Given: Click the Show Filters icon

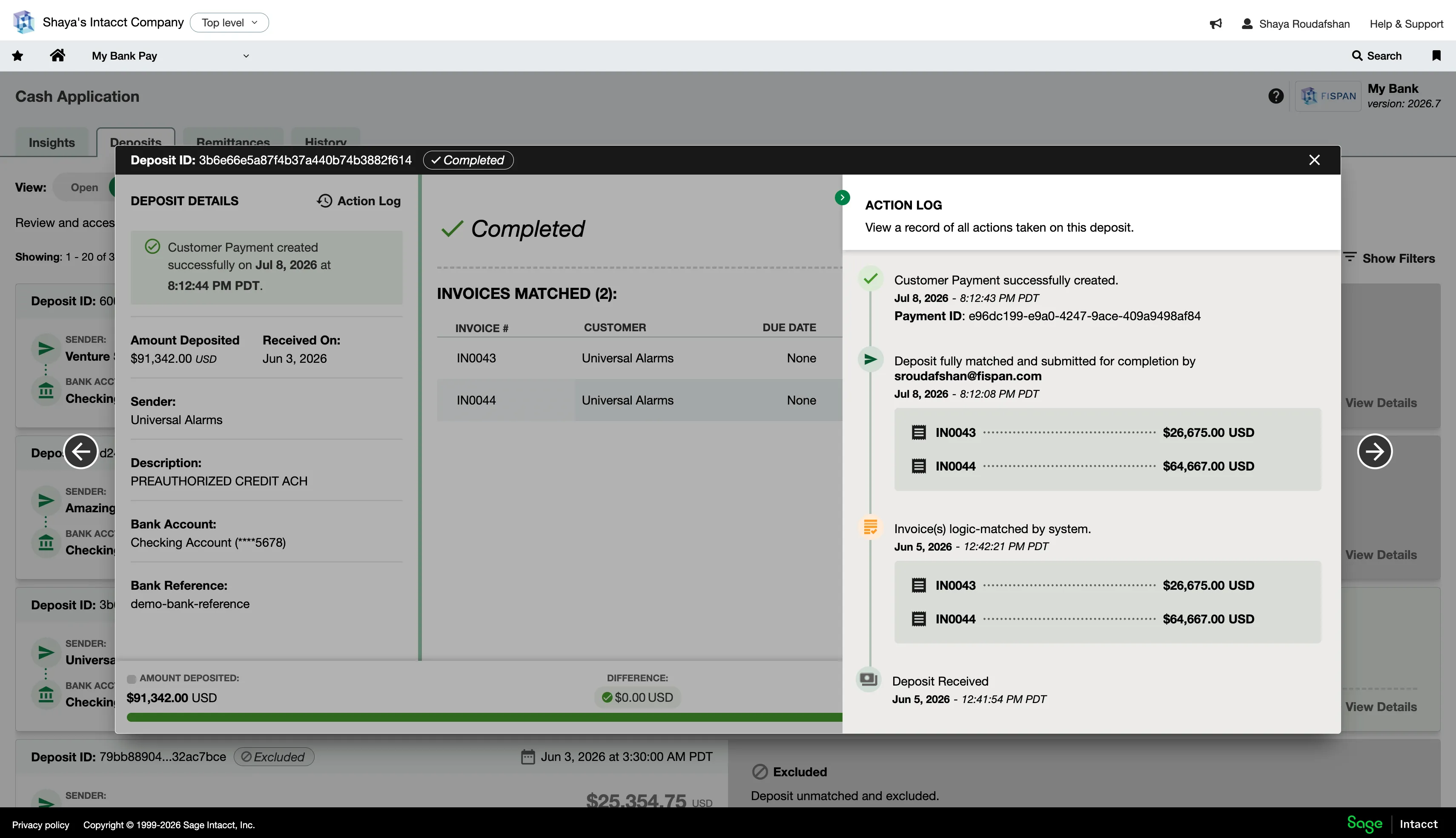Looking at the screenshot, I should point(1350,257).
